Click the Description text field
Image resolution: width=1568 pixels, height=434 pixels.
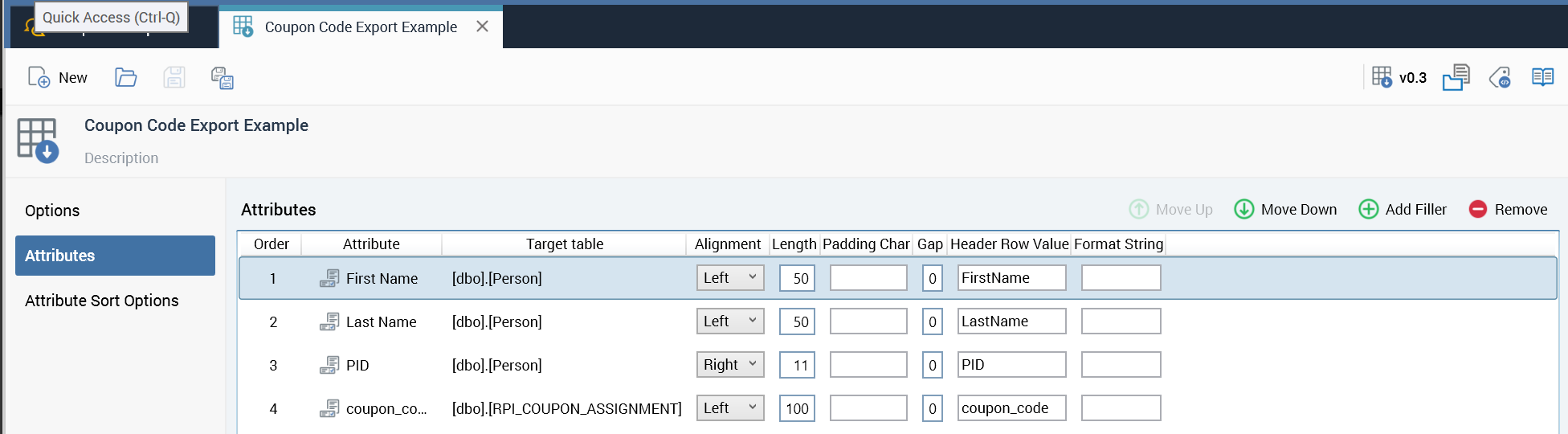tap(121, 158)
